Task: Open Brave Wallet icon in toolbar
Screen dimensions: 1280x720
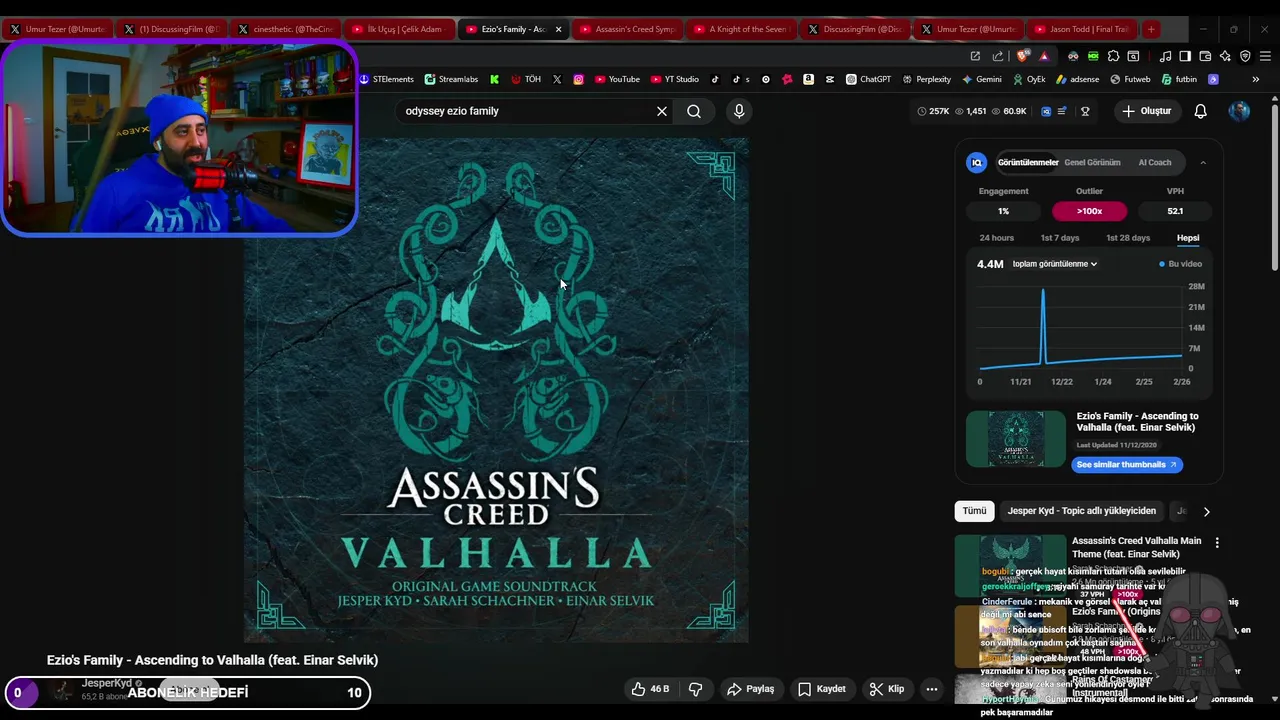Action: click(x=1205, y=56)
